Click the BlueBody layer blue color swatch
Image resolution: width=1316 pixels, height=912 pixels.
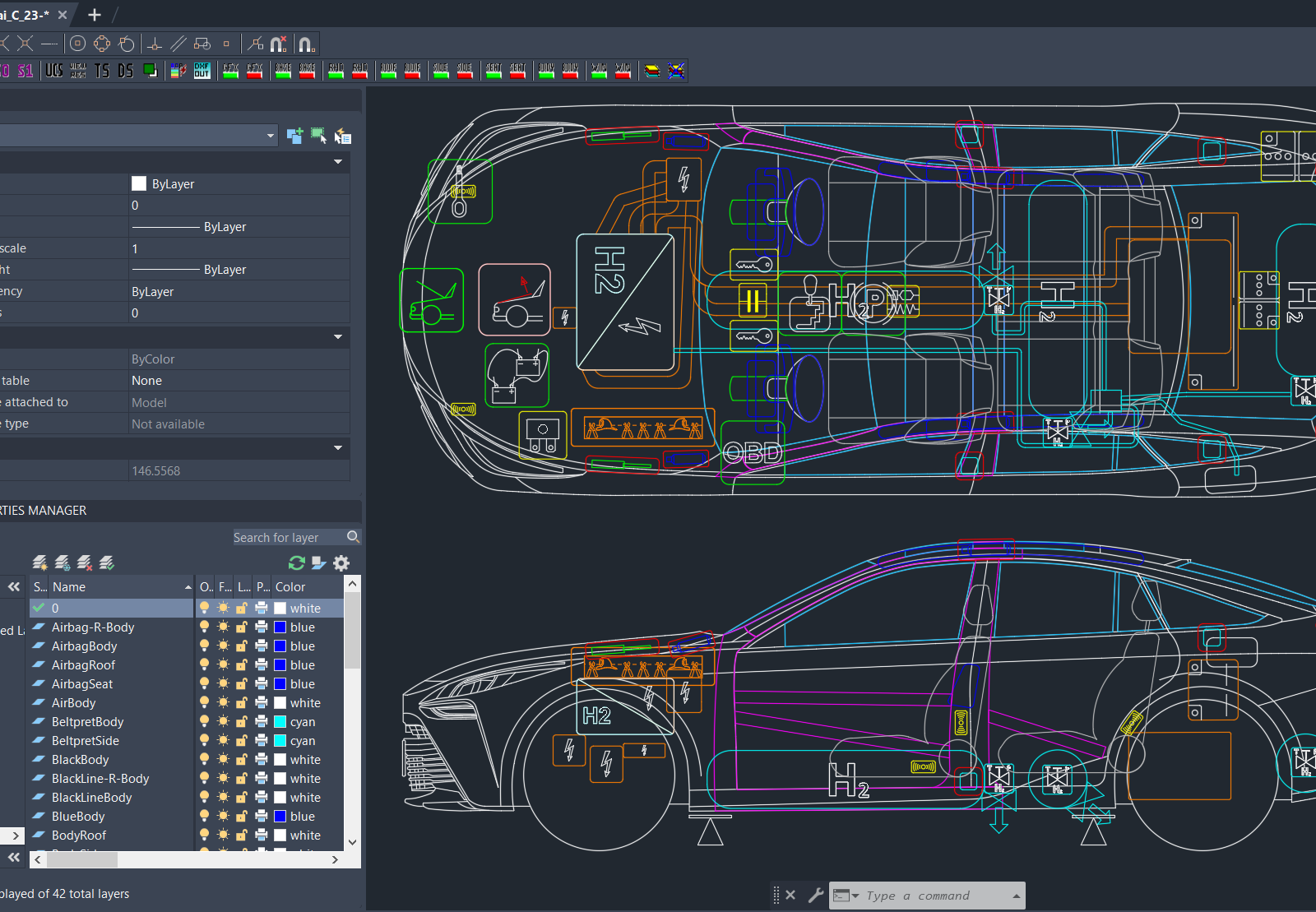(x=280, y=816)
